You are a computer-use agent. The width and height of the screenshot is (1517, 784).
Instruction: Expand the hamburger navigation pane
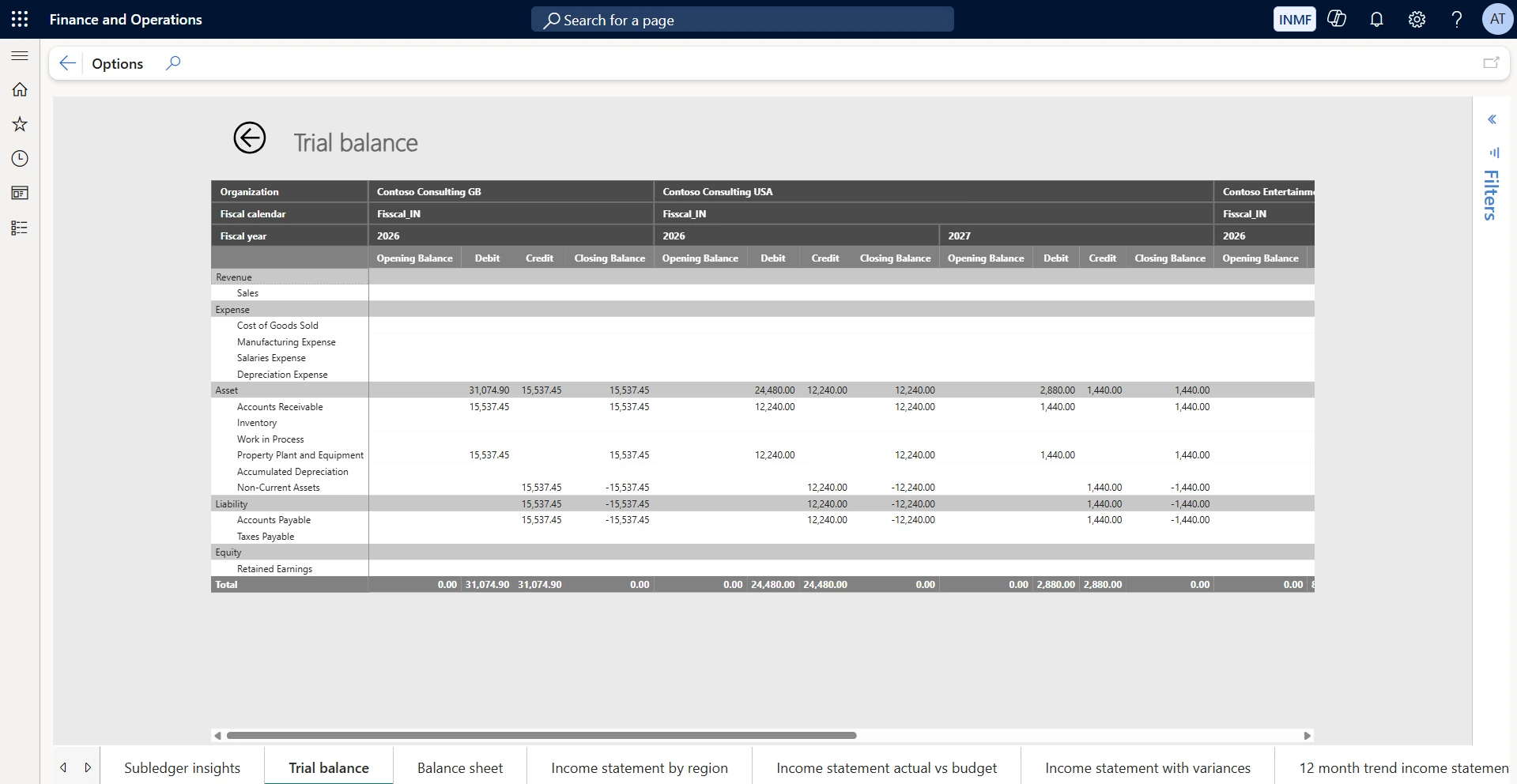(x=20, y=55)
